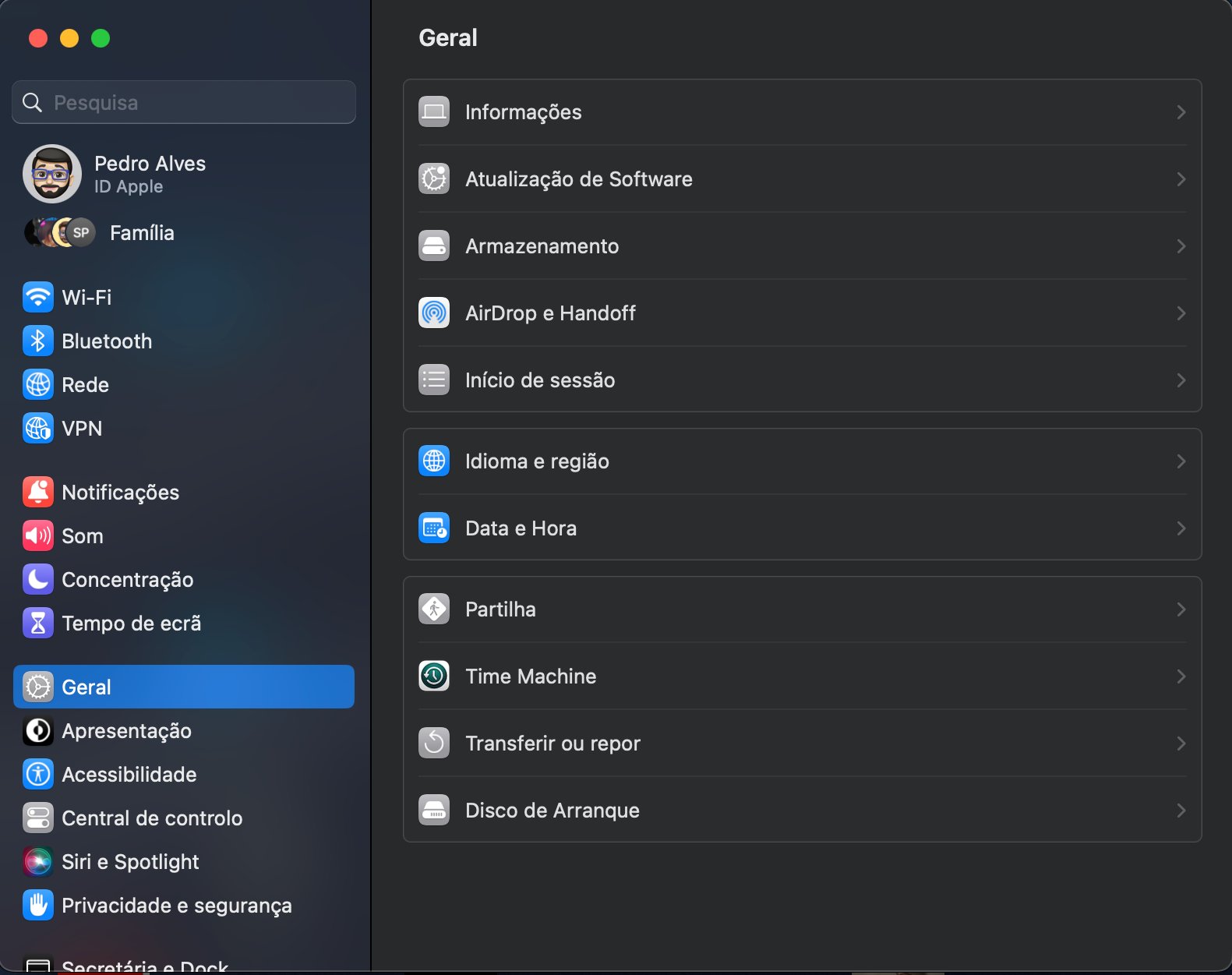Click the Privacidade e segurança hand icon
This screenshot has height=975, width=1232.
point(38,905)
